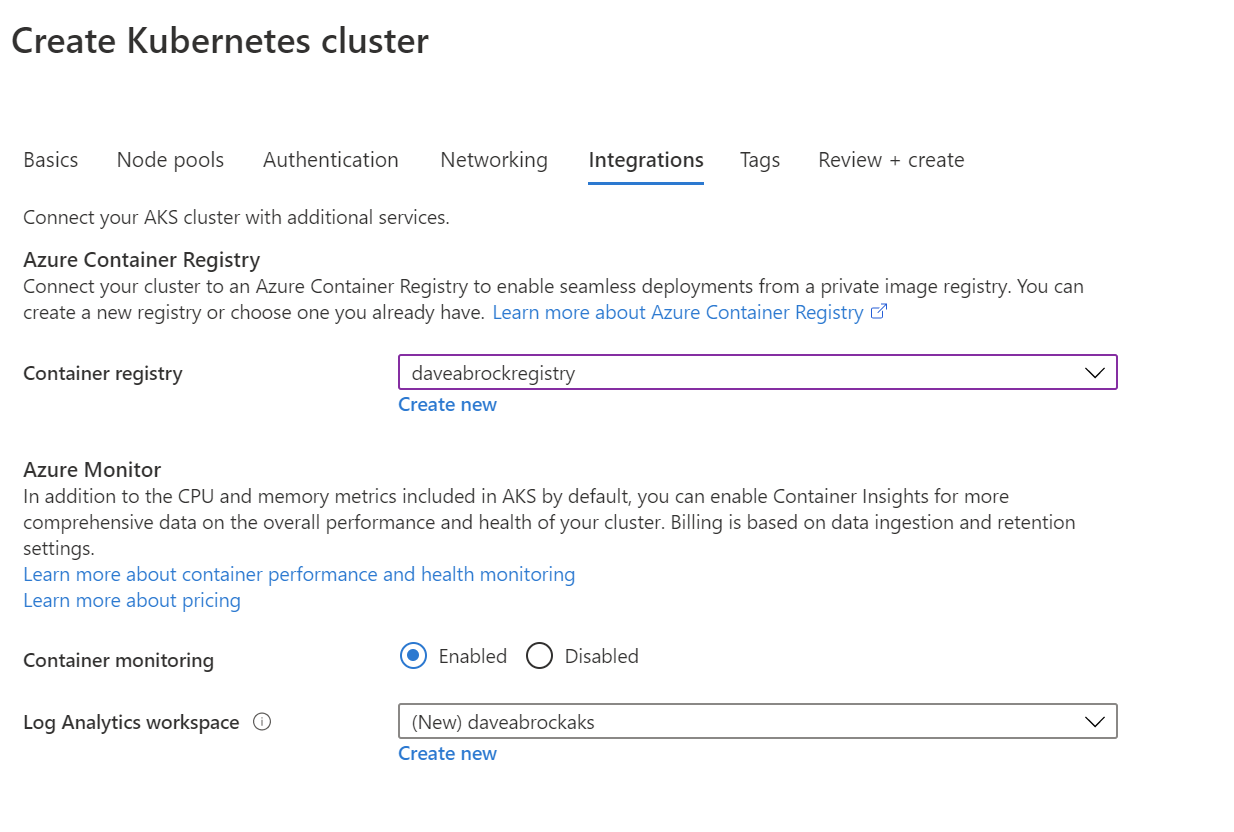This screenshot has width=1234, height=832.
Task: Open the Learn more about pricing link
Action: tap(131, 600)
